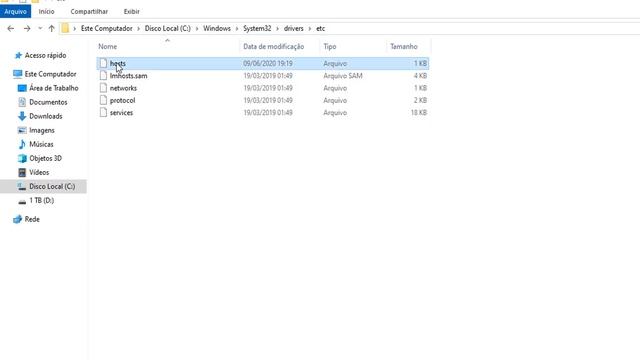640x360 pixels.
Task: Open the recent locations dropdown arrow
Action: coord(40,28)
